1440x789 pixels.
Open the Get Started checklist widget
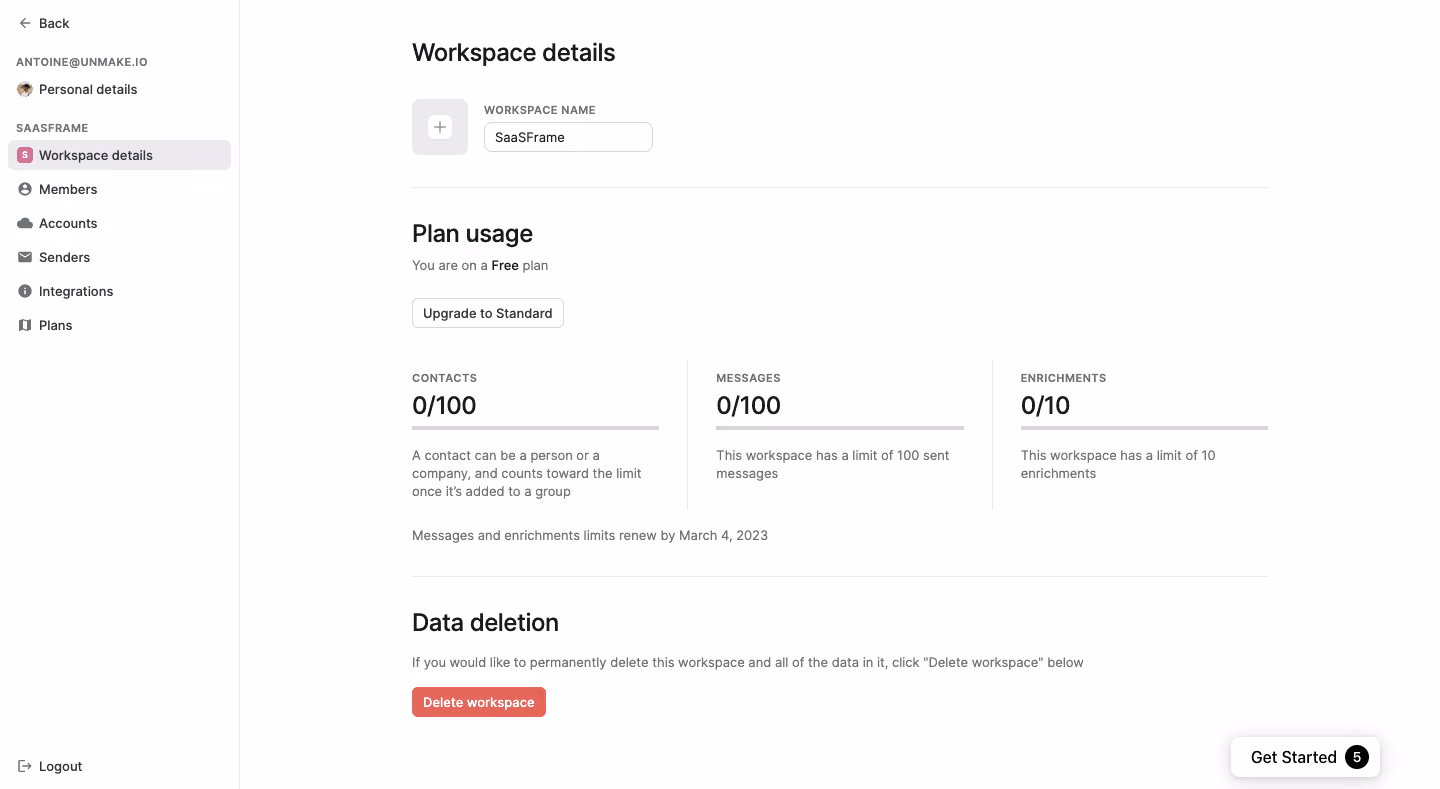tap(1305, 757)
